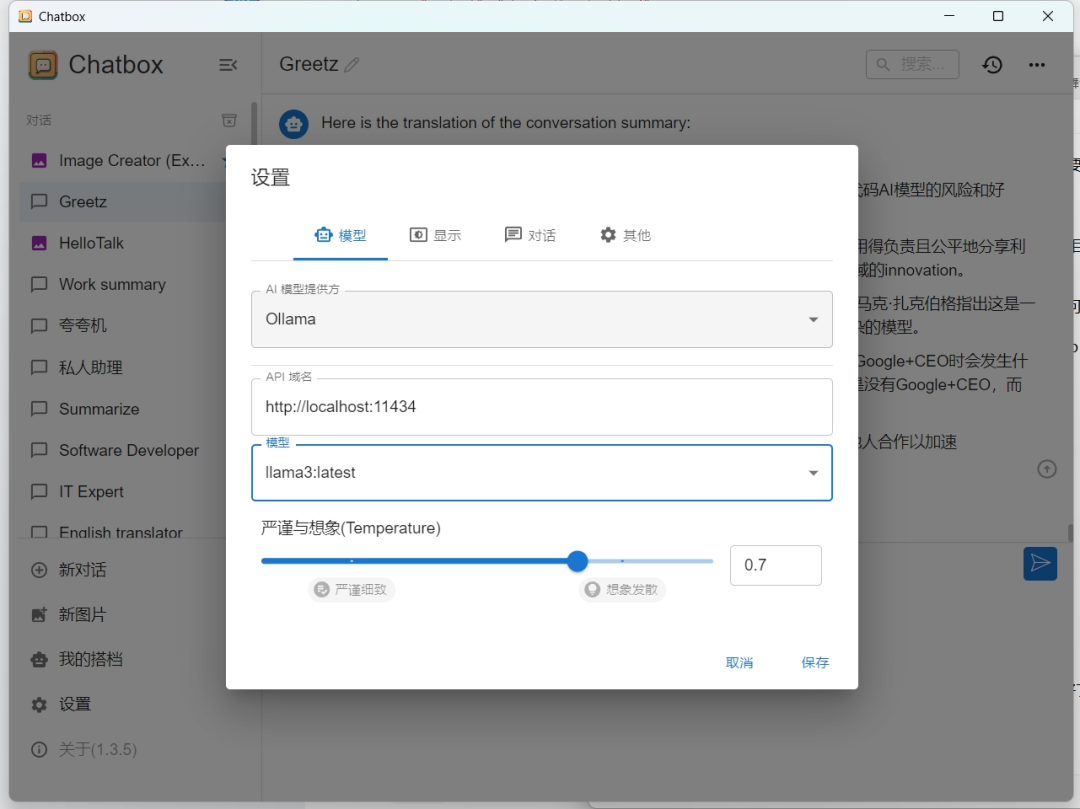Click 取消 to cancel settings
The width and height of the screenshot is (1080, 809).
[x=739, y=662]
